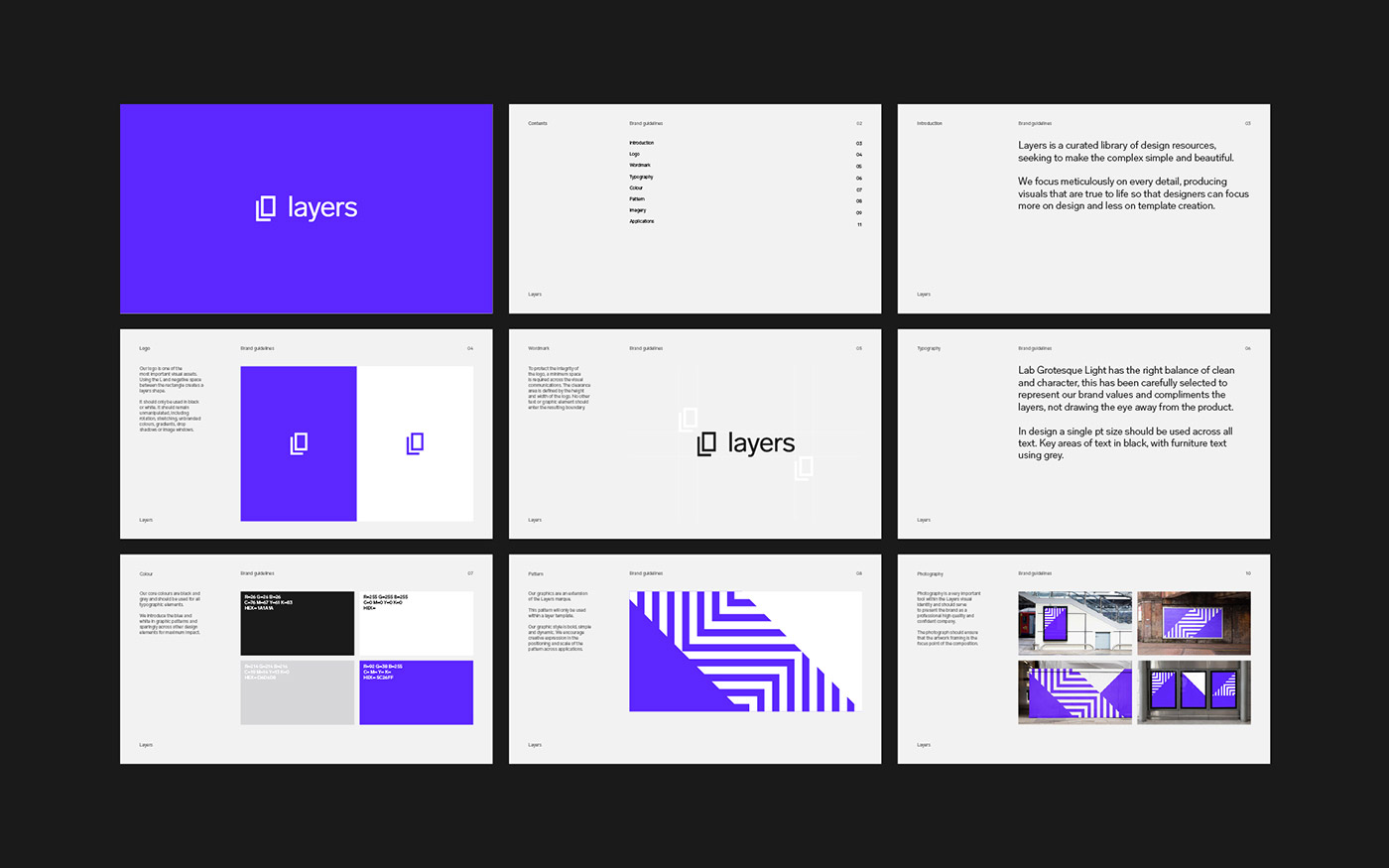The width and height of the screenshot is (1389, 868).
Task: Pick the black colour swatch
Action: [x=298, y=624]
